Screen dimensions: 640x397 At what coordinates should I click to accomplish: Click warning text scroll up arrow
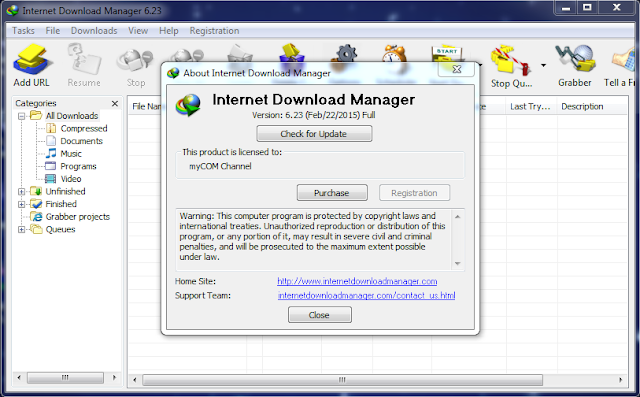[x=458, y=217]
